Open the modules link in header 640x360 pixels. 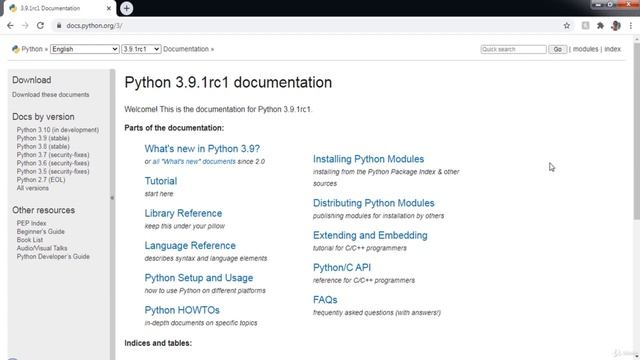tap(585, 49)
